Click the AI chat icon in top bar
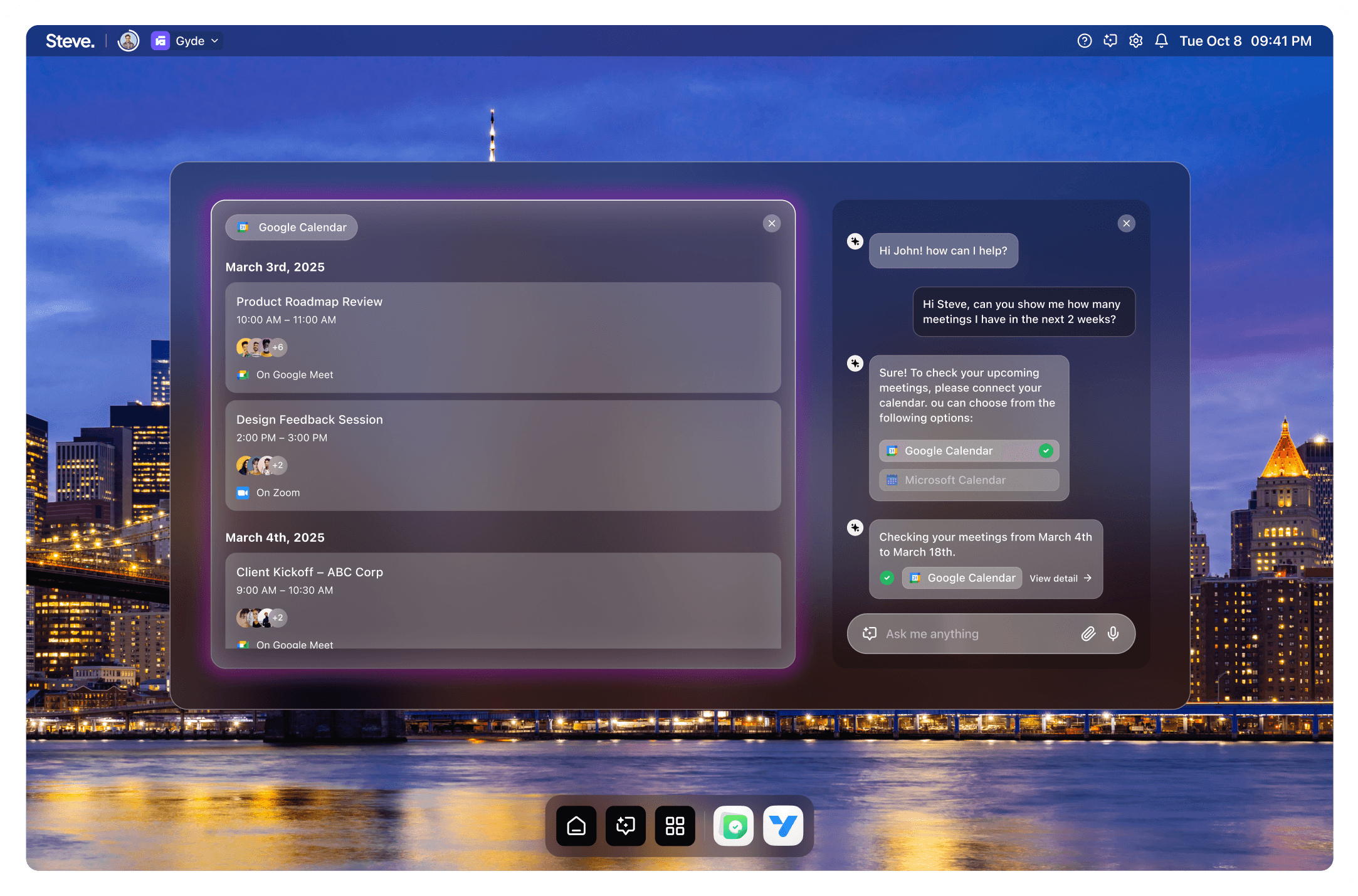This screenshot has height=896, width=1358. click(1110, 41)
